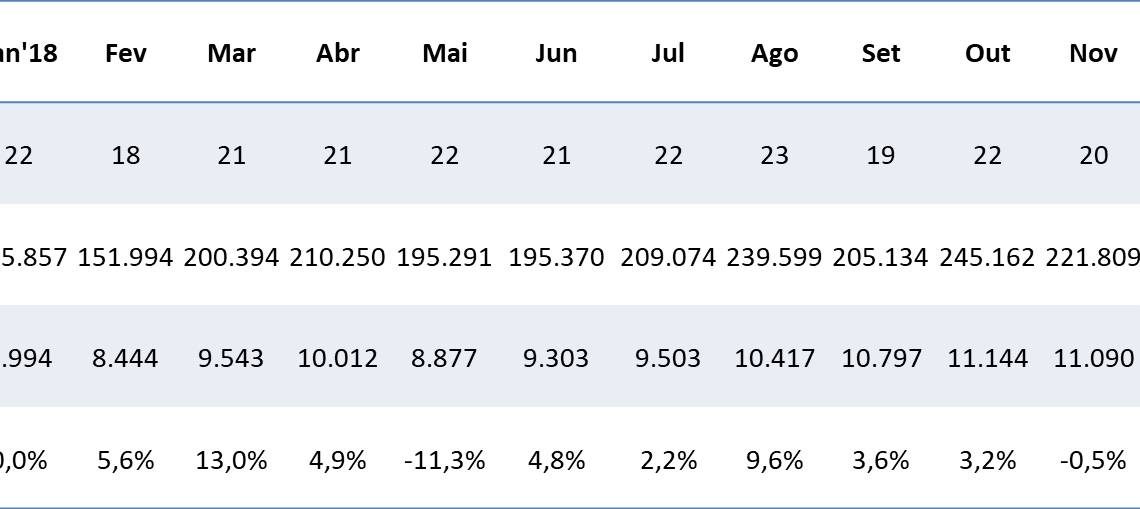Click the Mai column header
Image resolution: width=1140 pixels, height=509 pixels.
(x=445, y=54)
